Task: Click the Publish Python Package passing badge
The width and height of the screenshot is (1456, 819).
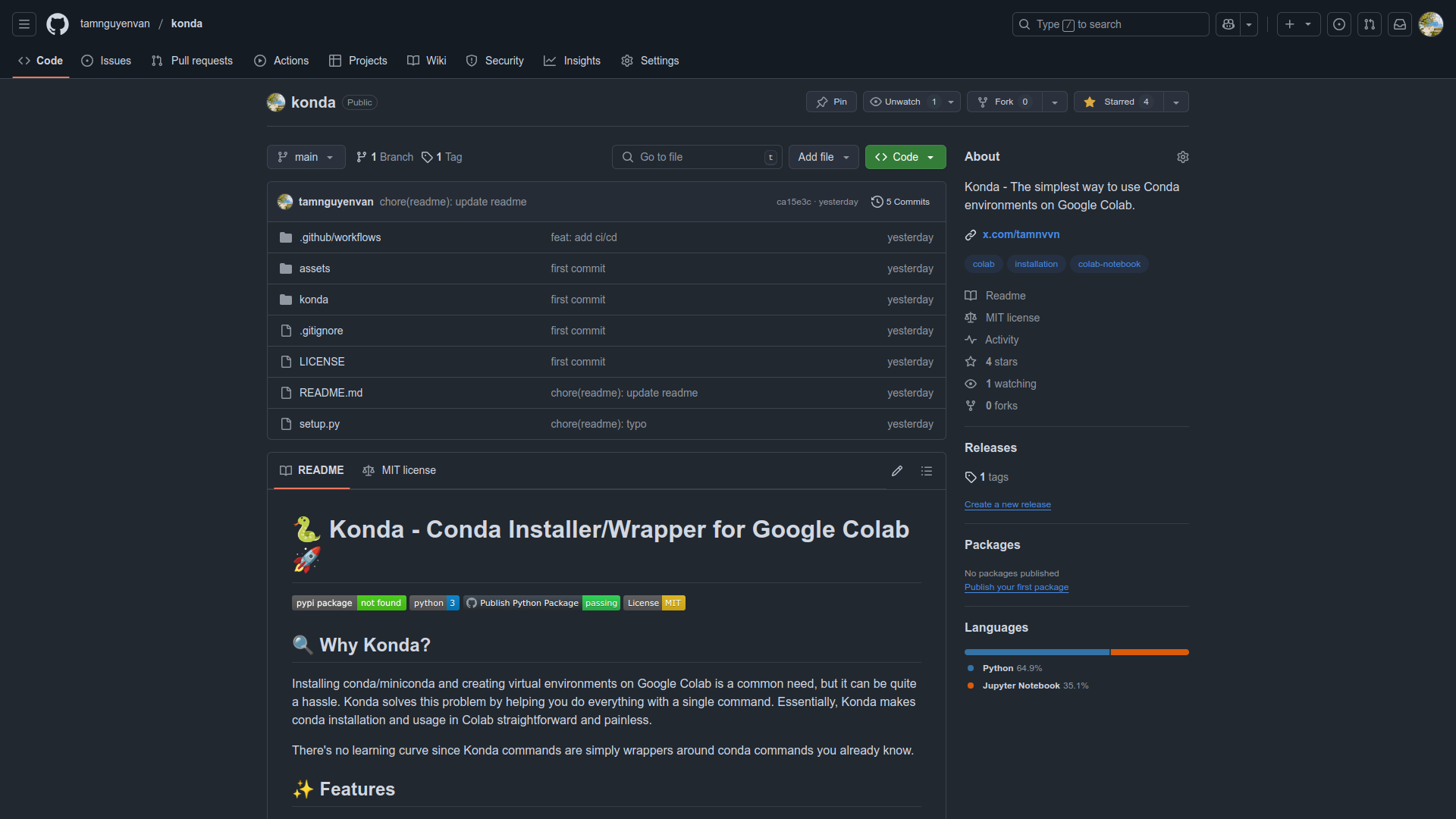Action: [542, 603]
